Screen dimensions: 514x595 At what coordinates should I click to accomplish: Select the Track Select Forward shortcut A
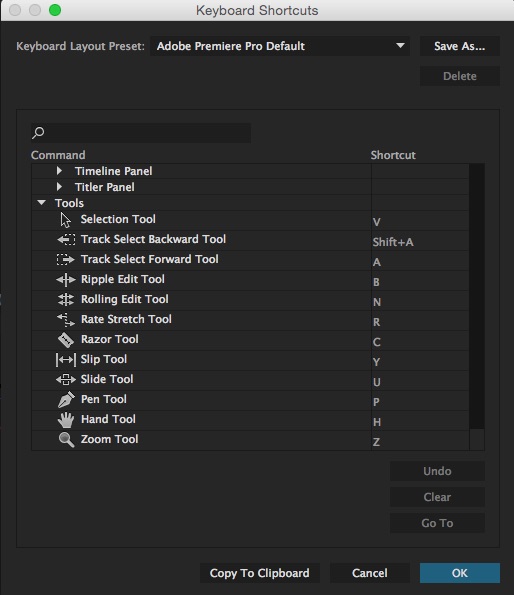point(376,262)
